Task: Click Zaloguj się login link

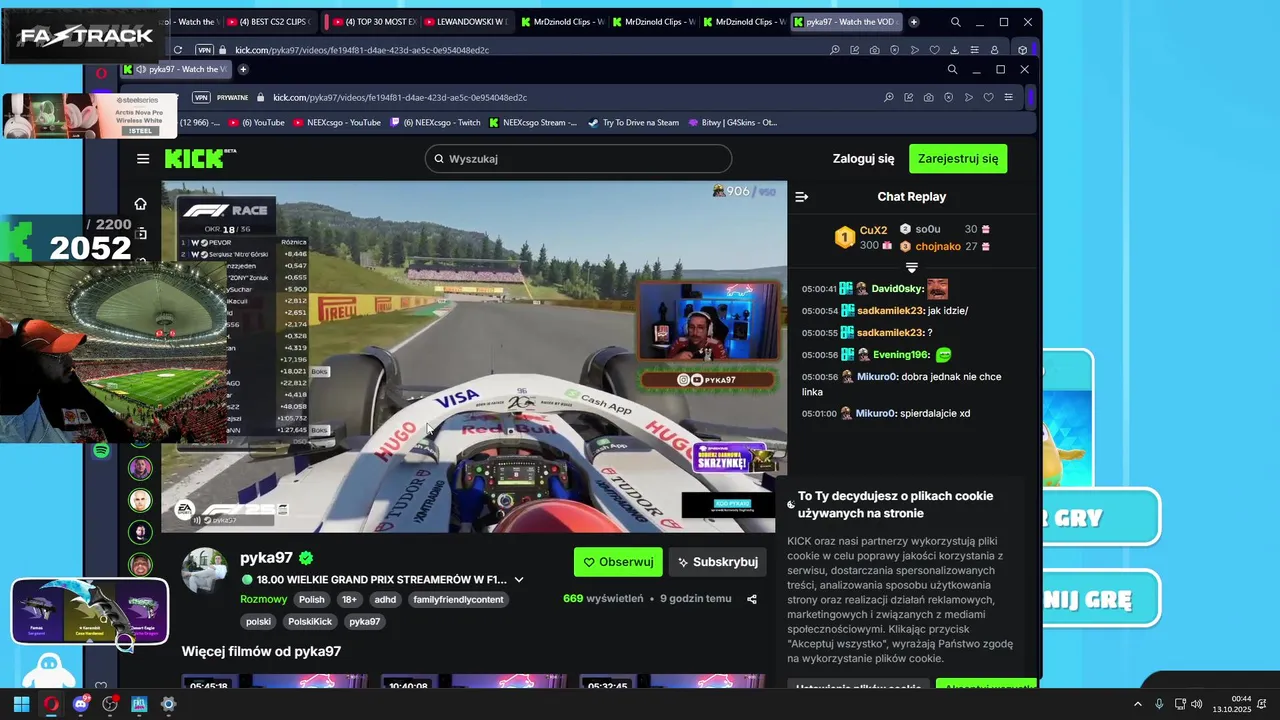Action: point(863,158)
